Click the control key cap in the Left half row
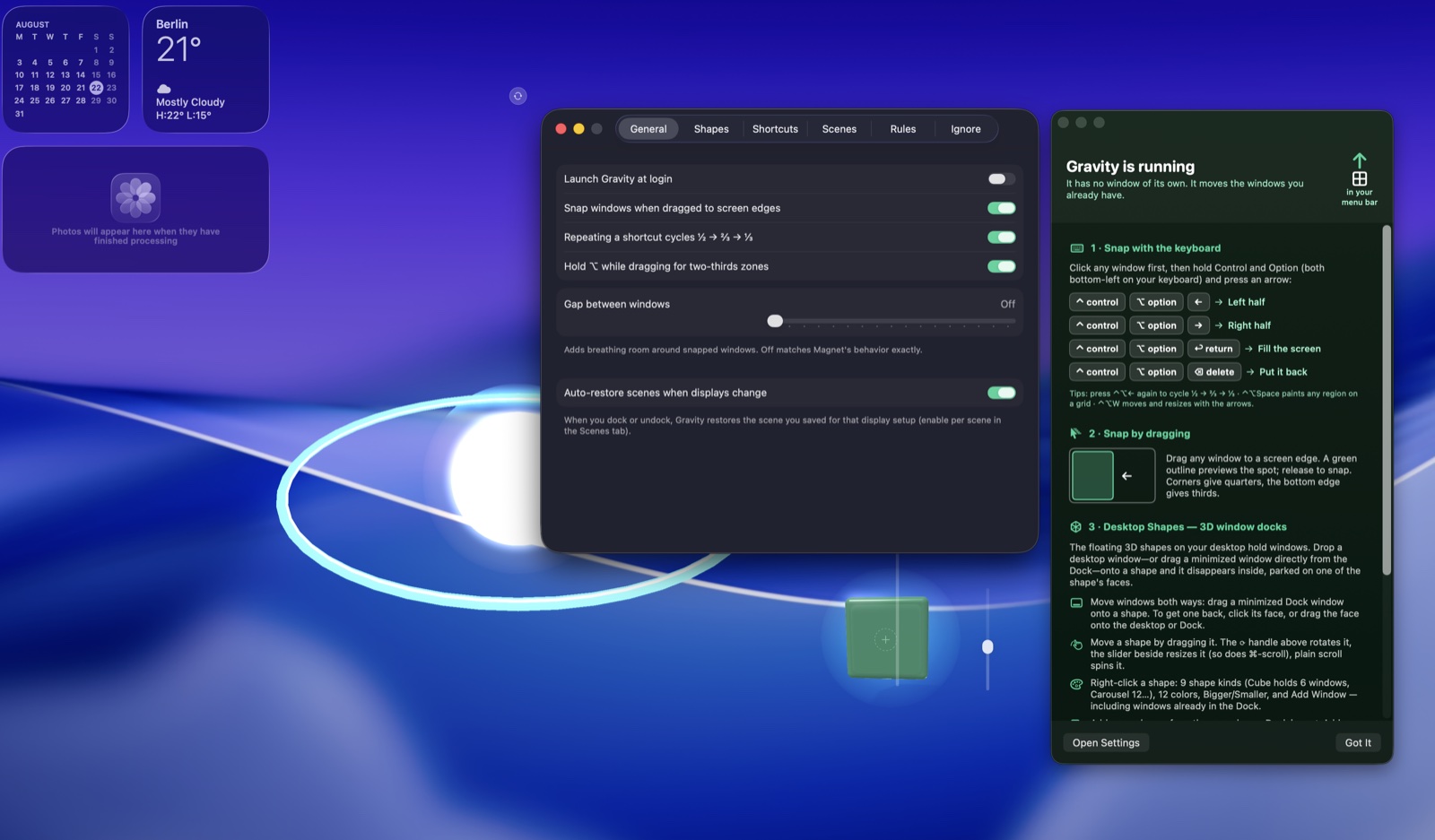The width and height of the screenshot is (1435, 840). 1097,302
